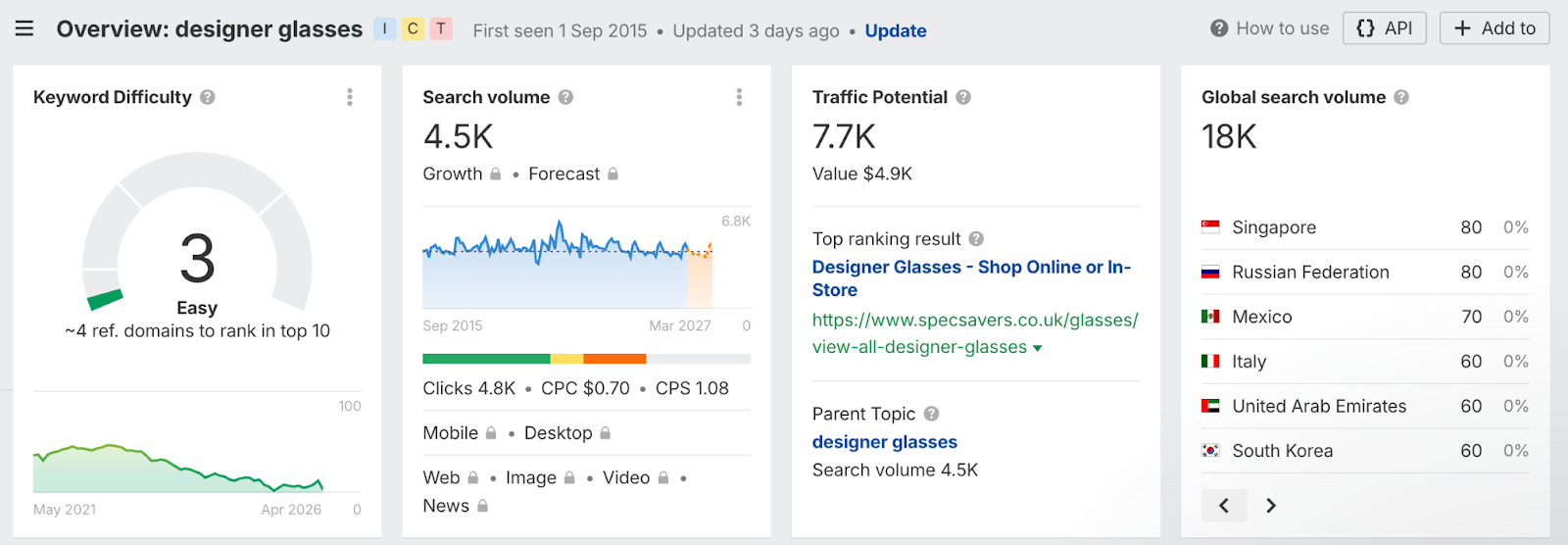1568x545 pixels.
Task: Click 'Search volume 4.5K' under Parent Topic
Action: tap(895, 470)
